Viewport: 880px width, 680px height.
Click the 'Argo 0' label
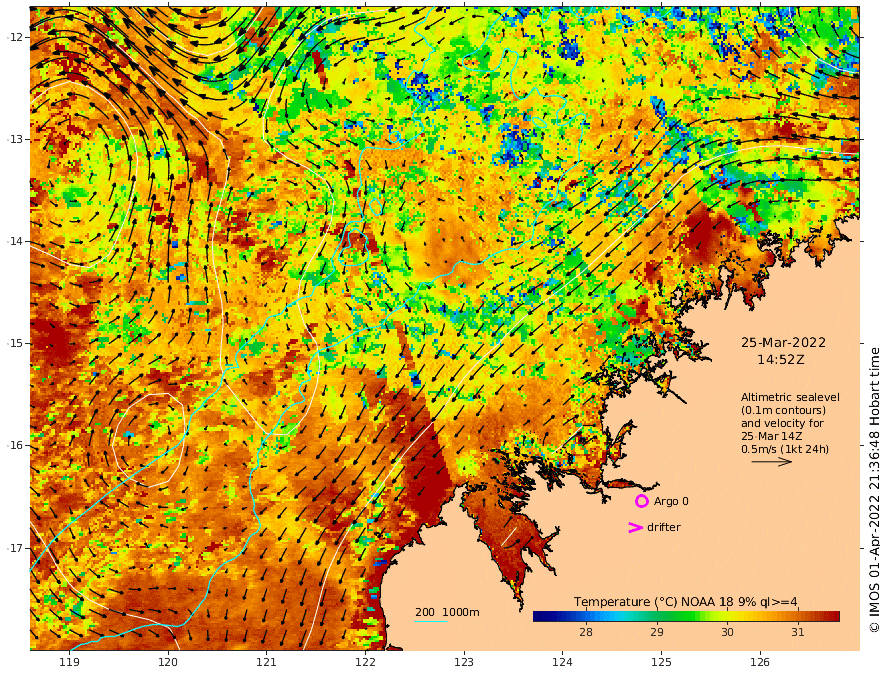pyautogui.click(x=671, y=501)
